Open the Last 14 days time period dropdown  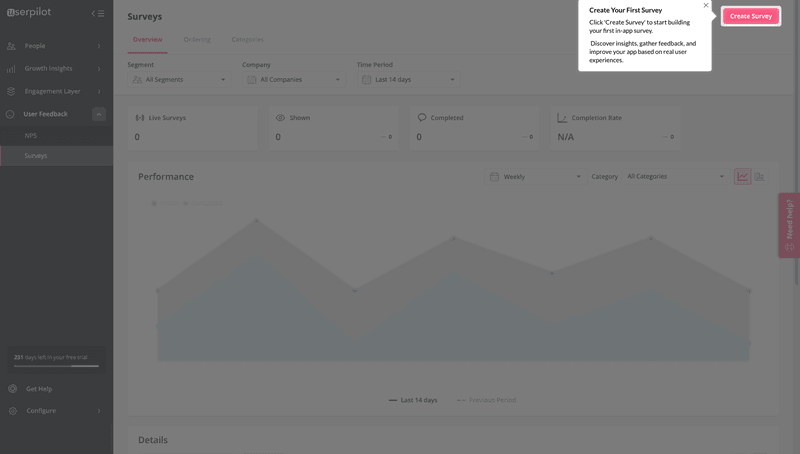click(x=408, y=80)
